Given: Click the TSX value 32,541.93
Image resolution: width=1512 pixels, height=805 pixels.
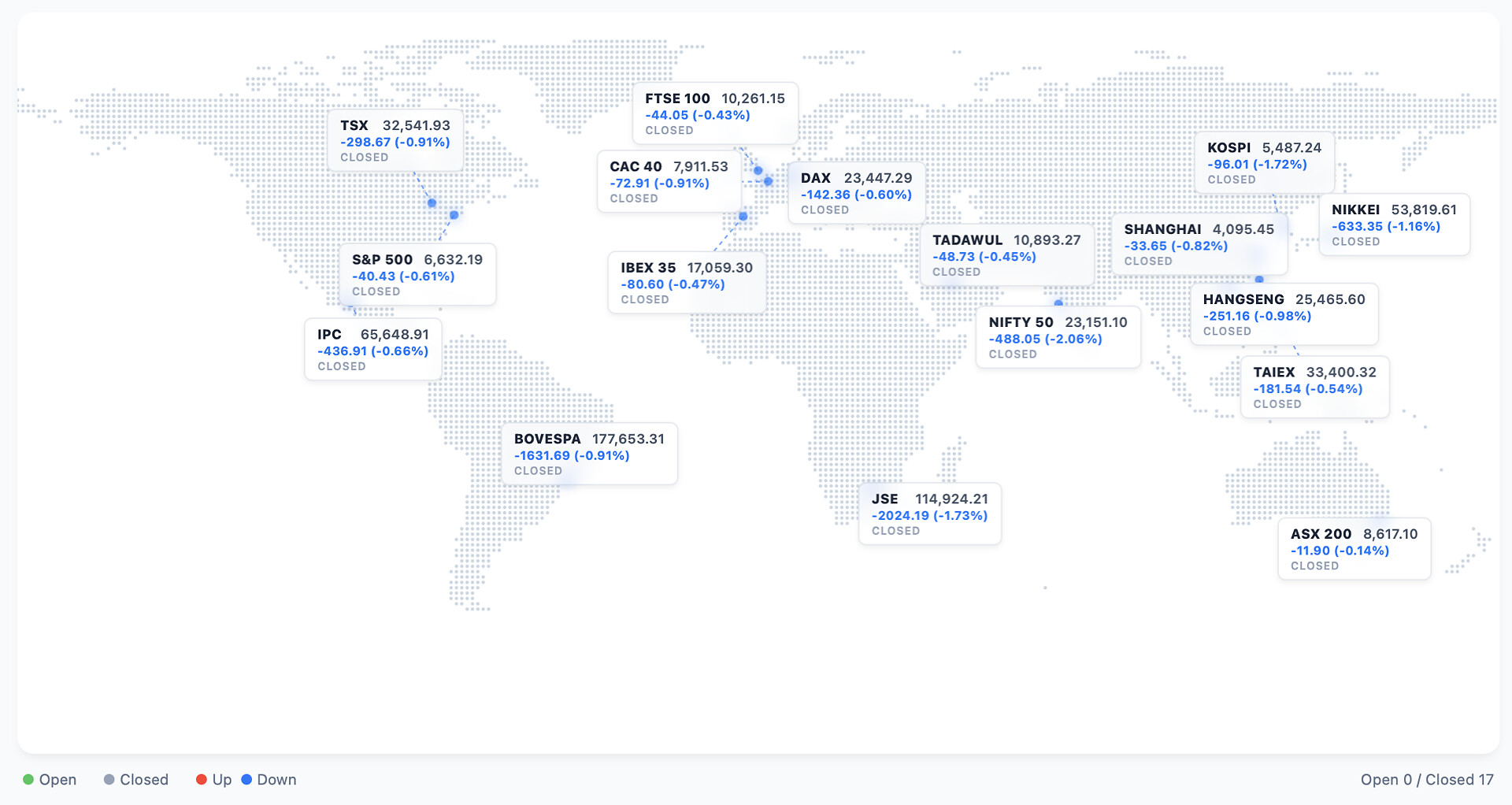Looking at the screenshot, I should pos(417,125).
